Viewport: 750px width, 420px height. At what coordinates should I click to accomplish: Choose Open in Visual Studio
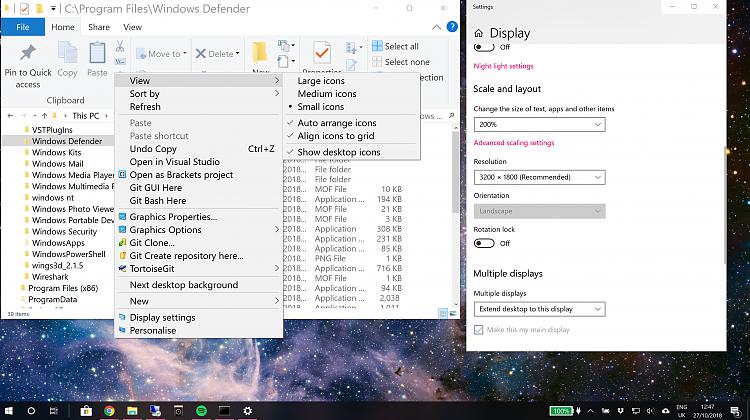(199, 162)
